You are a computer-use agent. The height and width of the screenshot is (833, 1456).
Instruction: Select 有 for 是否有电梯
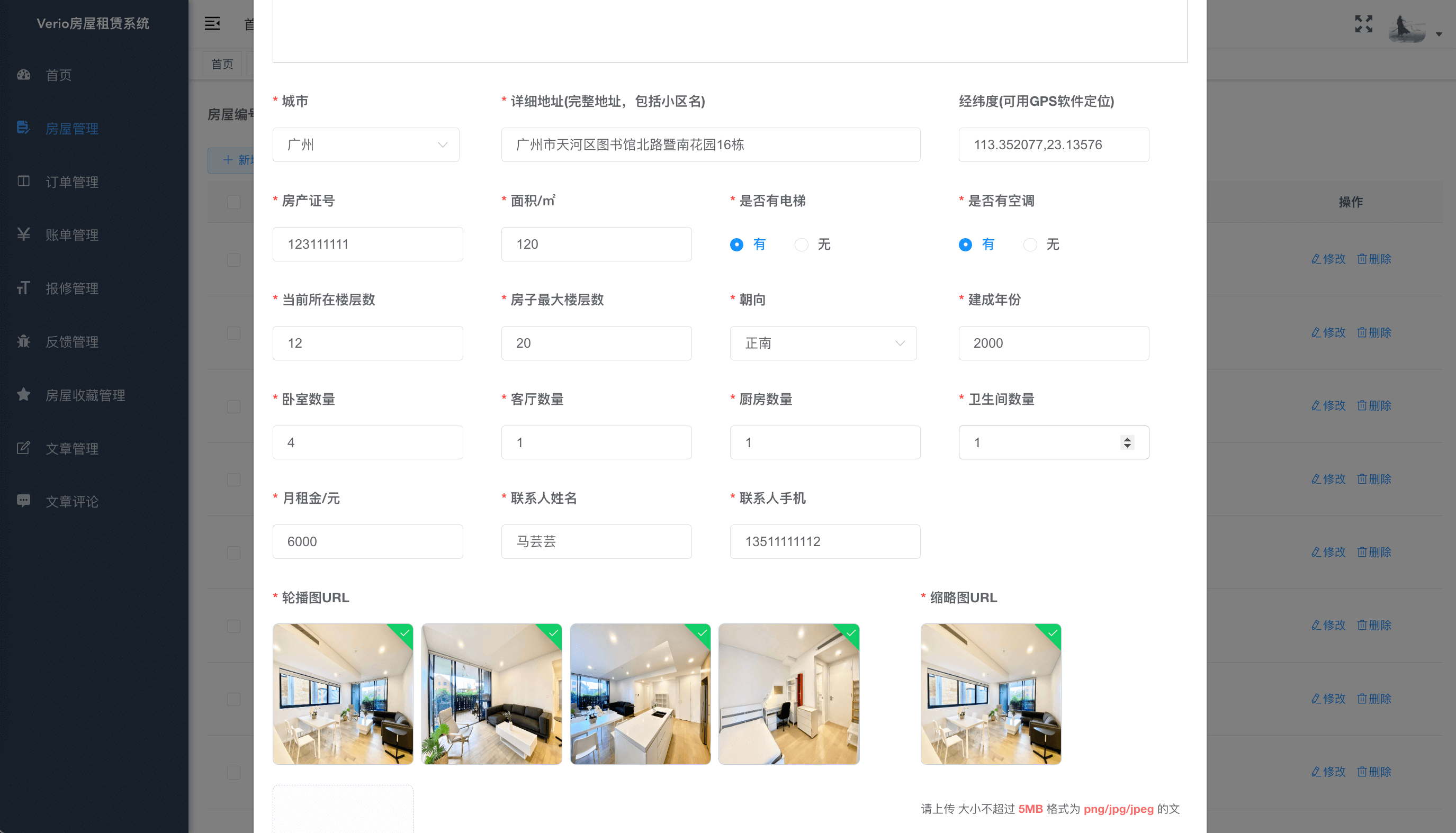[736, 245]
